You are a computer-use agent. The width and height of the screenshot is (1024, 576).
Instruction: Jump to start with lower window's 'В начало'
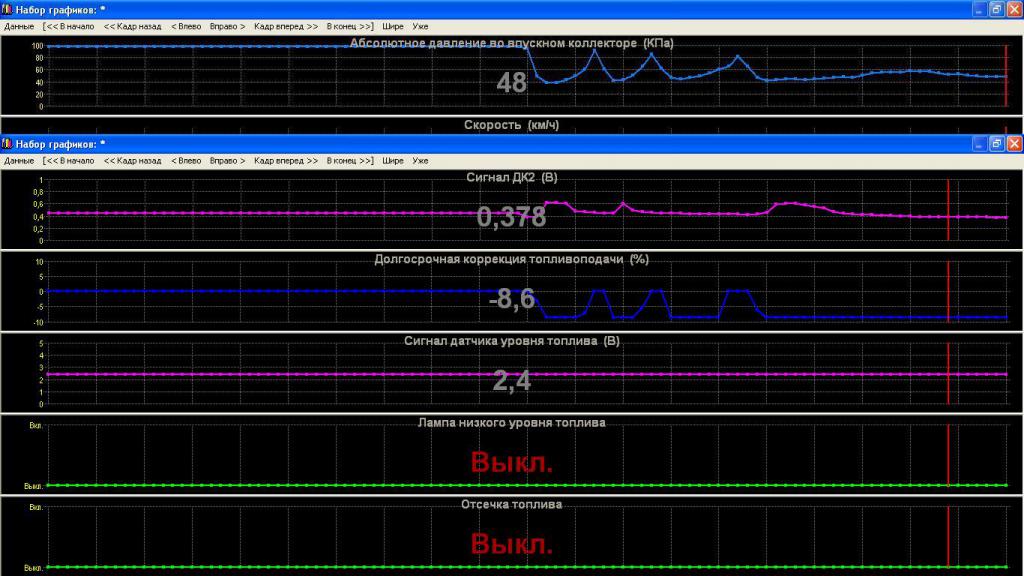(69, 160)
